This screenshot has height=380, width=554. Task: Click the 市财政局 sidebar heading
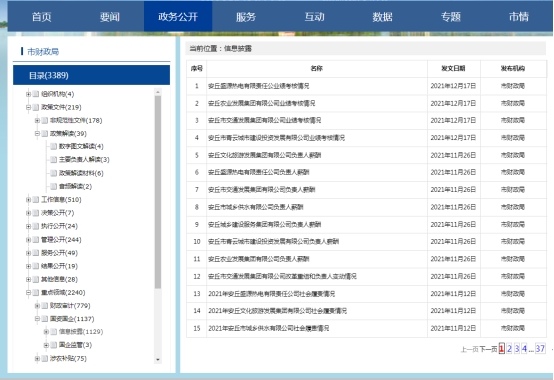43,52
